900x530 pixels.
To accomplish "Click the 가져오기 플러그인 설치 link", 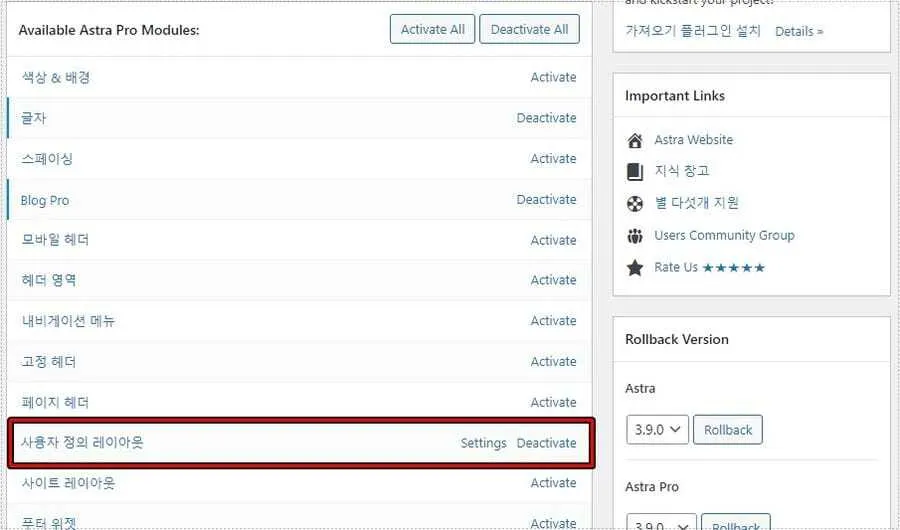I will (x=693, y=31).
